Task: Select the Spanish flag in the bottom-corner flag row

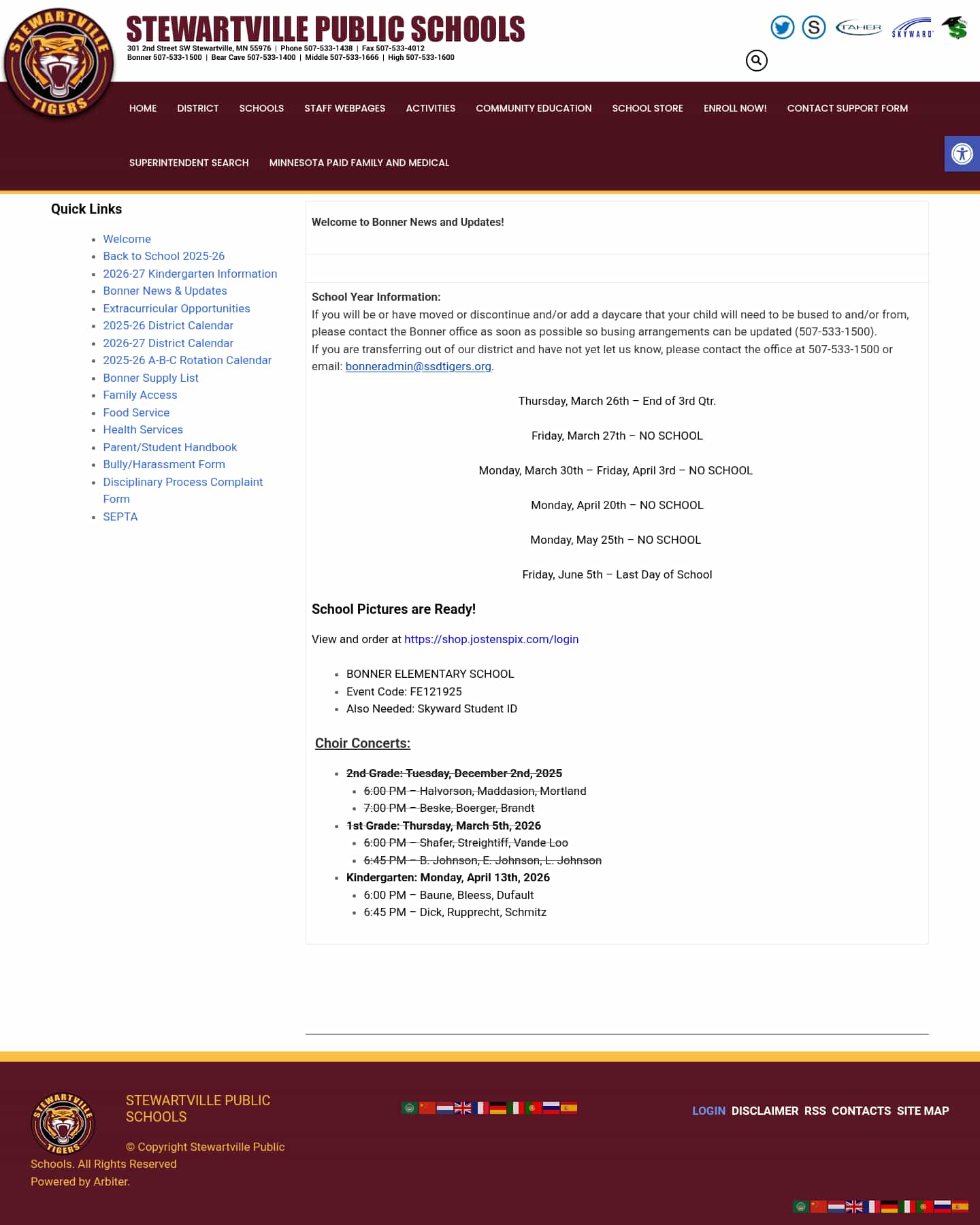Action: click(960, 1207)
